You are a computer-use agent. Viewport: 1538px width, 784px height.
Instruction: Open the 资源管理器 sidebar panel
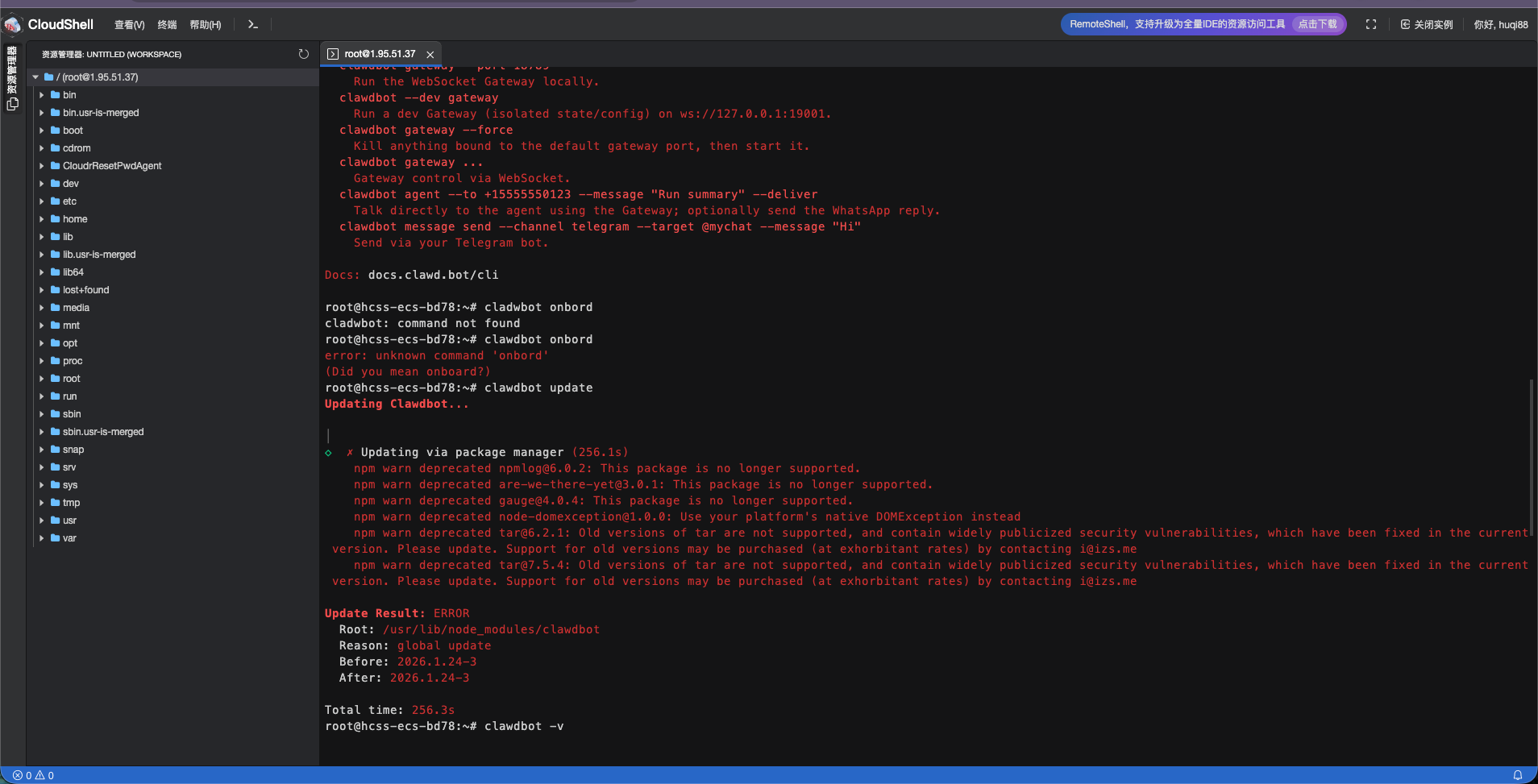click(x=12, y=79)
